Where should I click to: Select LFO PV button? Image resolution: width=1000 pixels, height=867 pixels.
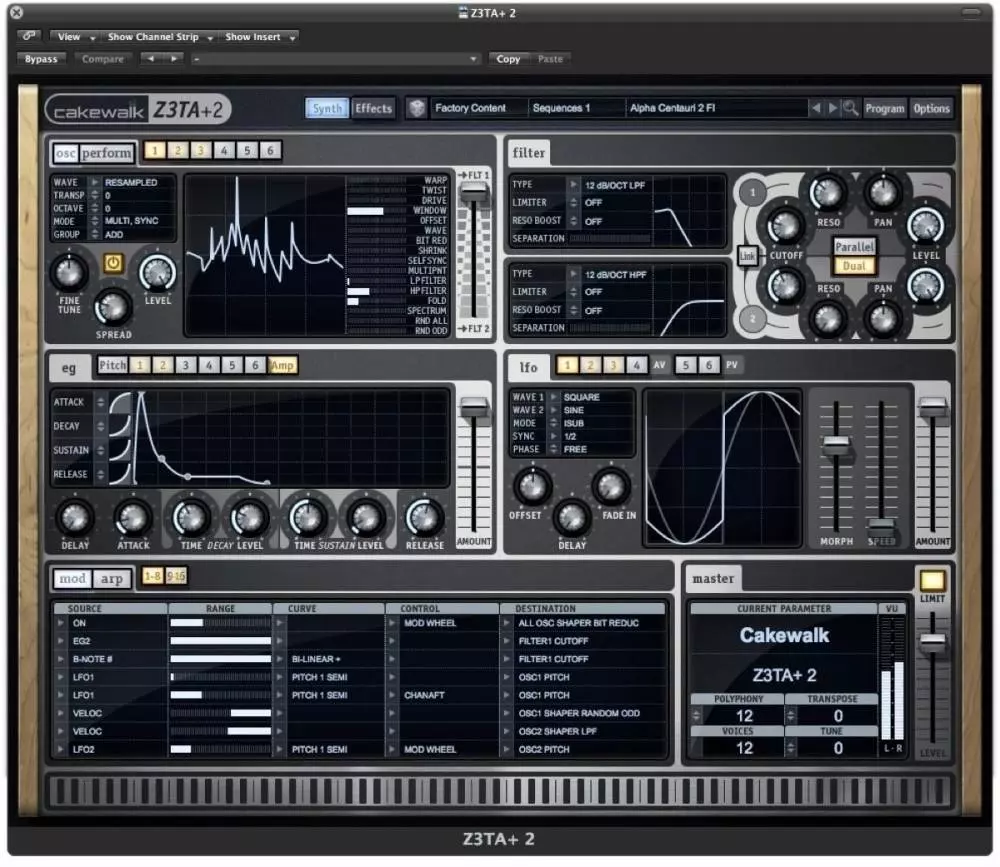pyautogui.click(x=732, y=365)
